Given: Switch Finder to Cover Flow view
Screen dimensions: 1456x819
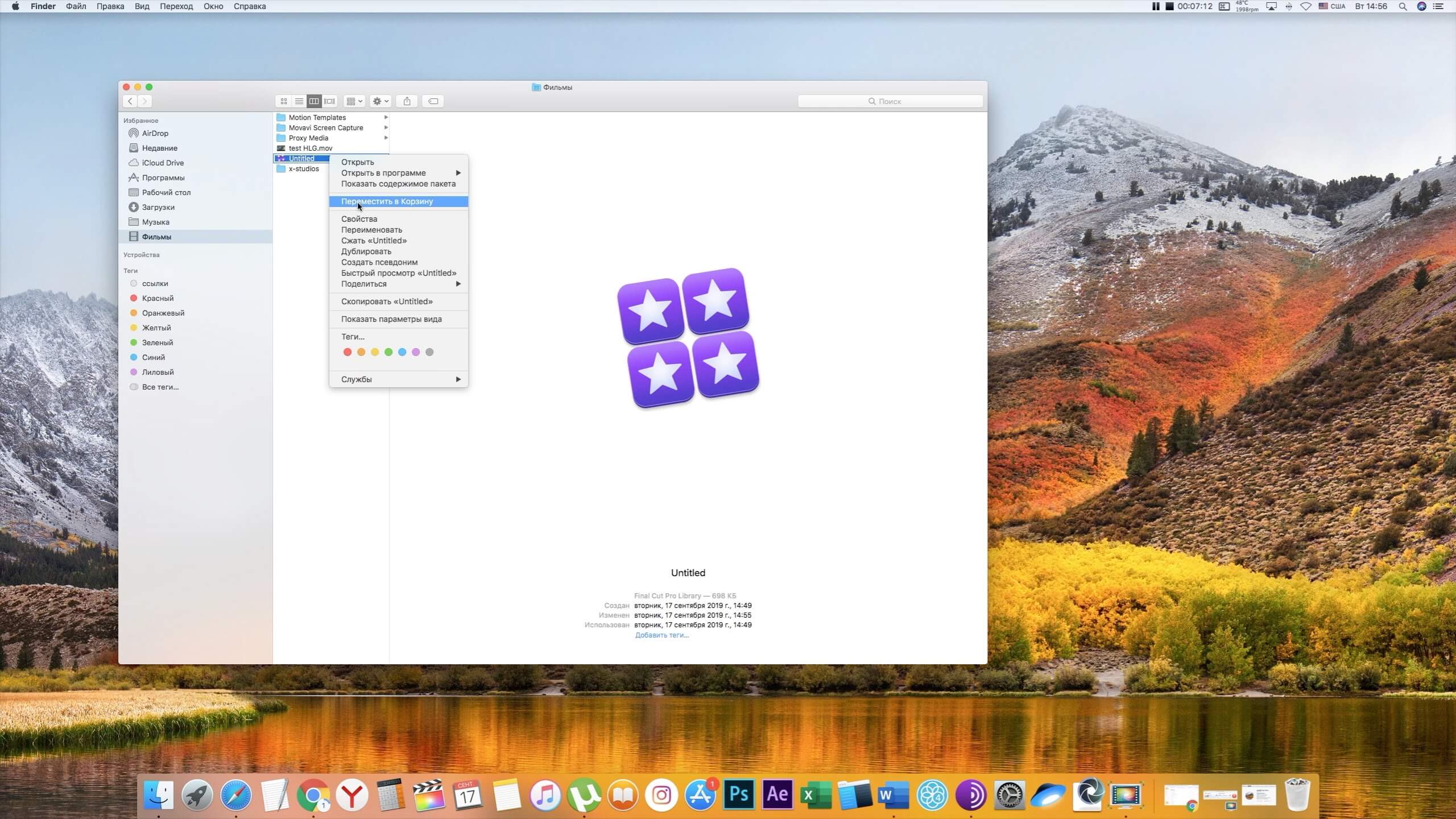Looking at the screenshot, I should (329, 101).
